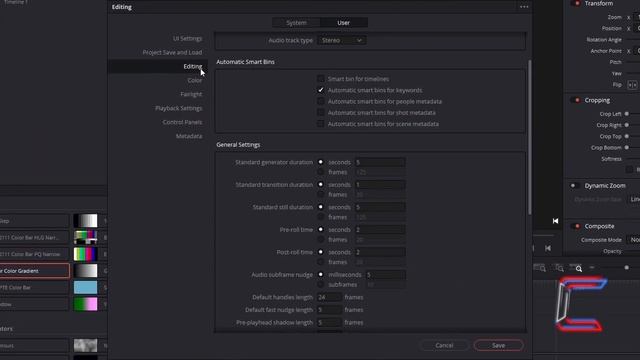Enable Automatic smart bins for scene metadata
This screenshot has width=640, height=360.
[320, 123]
